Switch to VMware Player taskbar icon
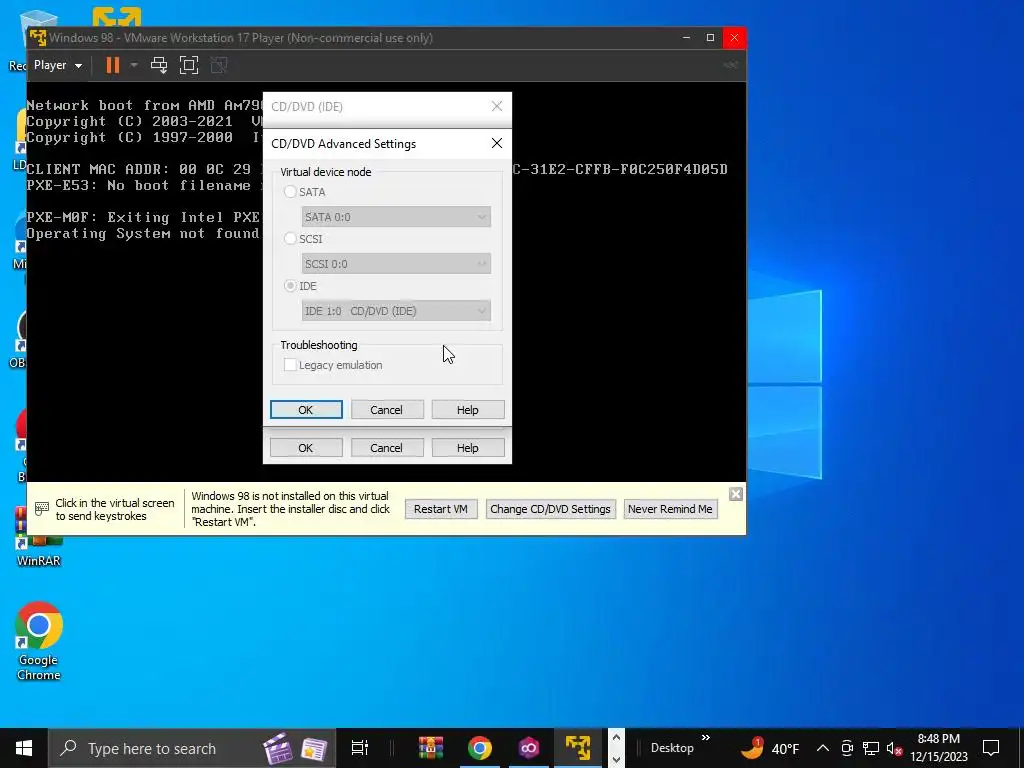 (x=578, y=748)
